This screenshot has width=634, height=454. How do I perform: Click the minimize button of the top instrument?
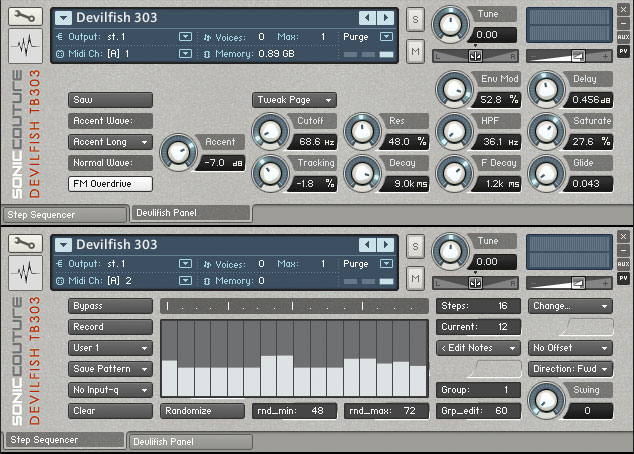pos(623,23)
